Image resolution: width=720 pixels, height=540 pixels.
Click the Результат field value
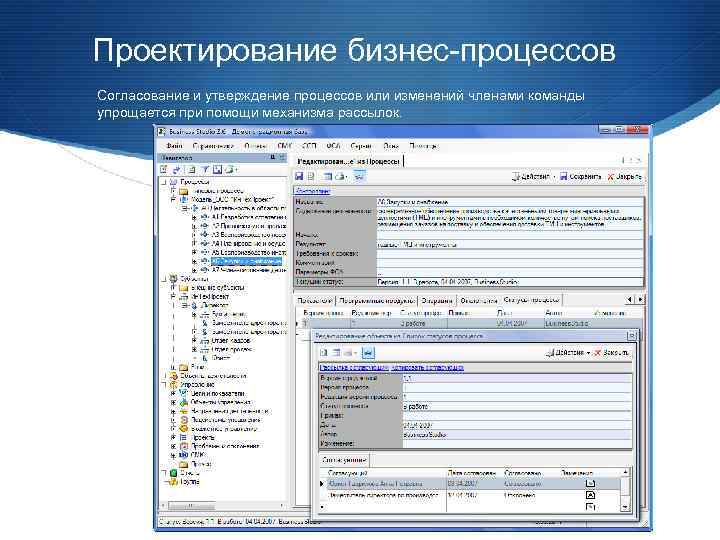click(x=509, y=244)
